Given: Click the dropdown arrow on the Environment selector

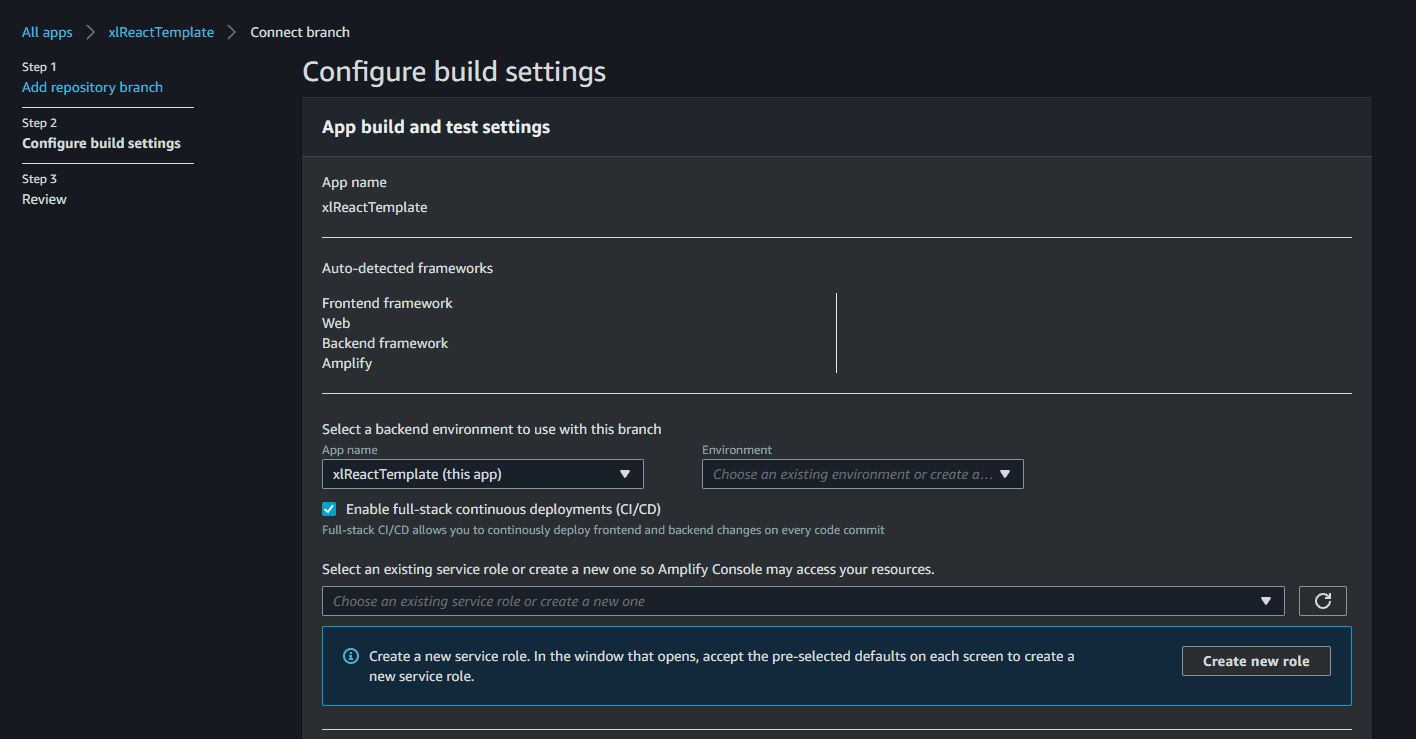Looking at the screenshot, I should click(1006, 473).
